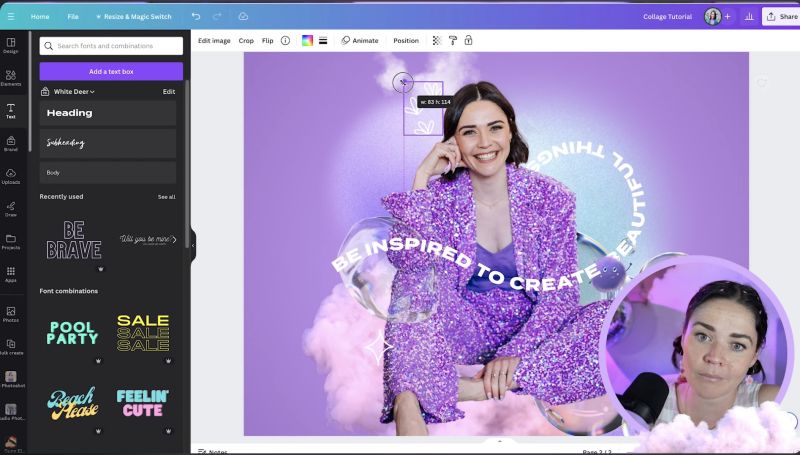
Task: Select the Beach Please font combination
Action: point(72,403)
